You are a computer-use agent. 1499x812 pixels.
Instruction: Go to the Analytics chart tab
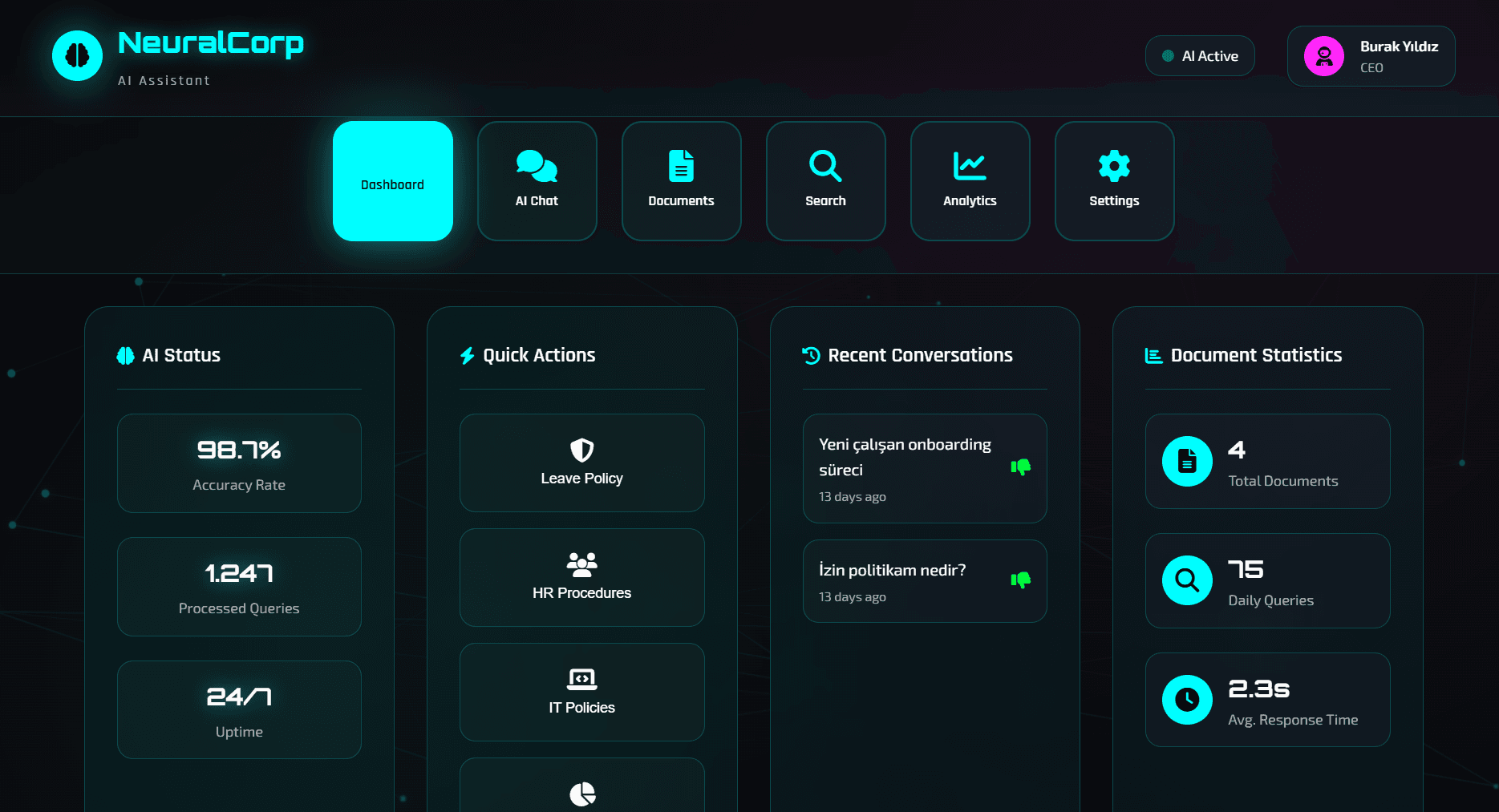point(970,180)
